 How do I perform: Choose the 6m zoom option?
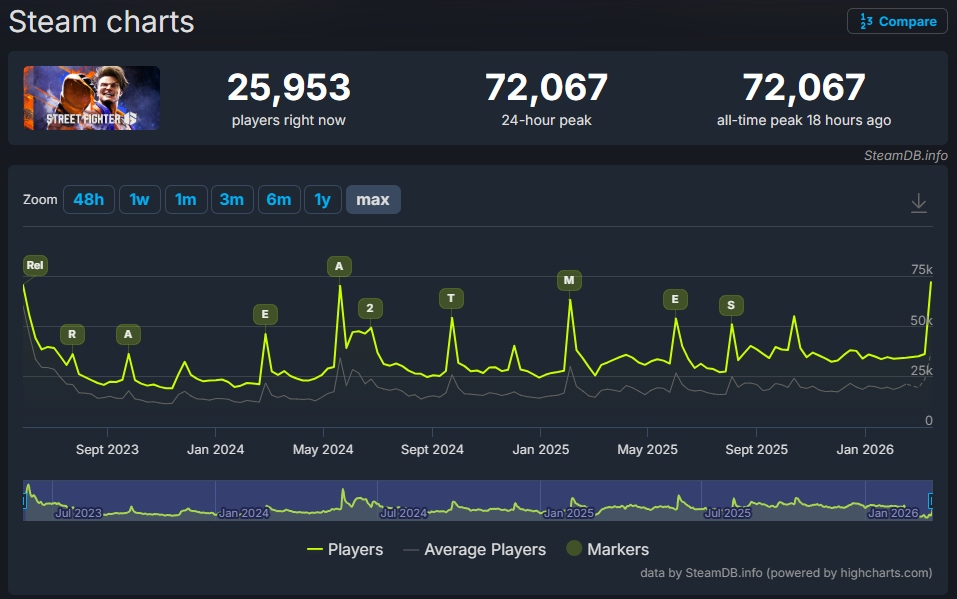pyautogui.click(x=278, y=200)
